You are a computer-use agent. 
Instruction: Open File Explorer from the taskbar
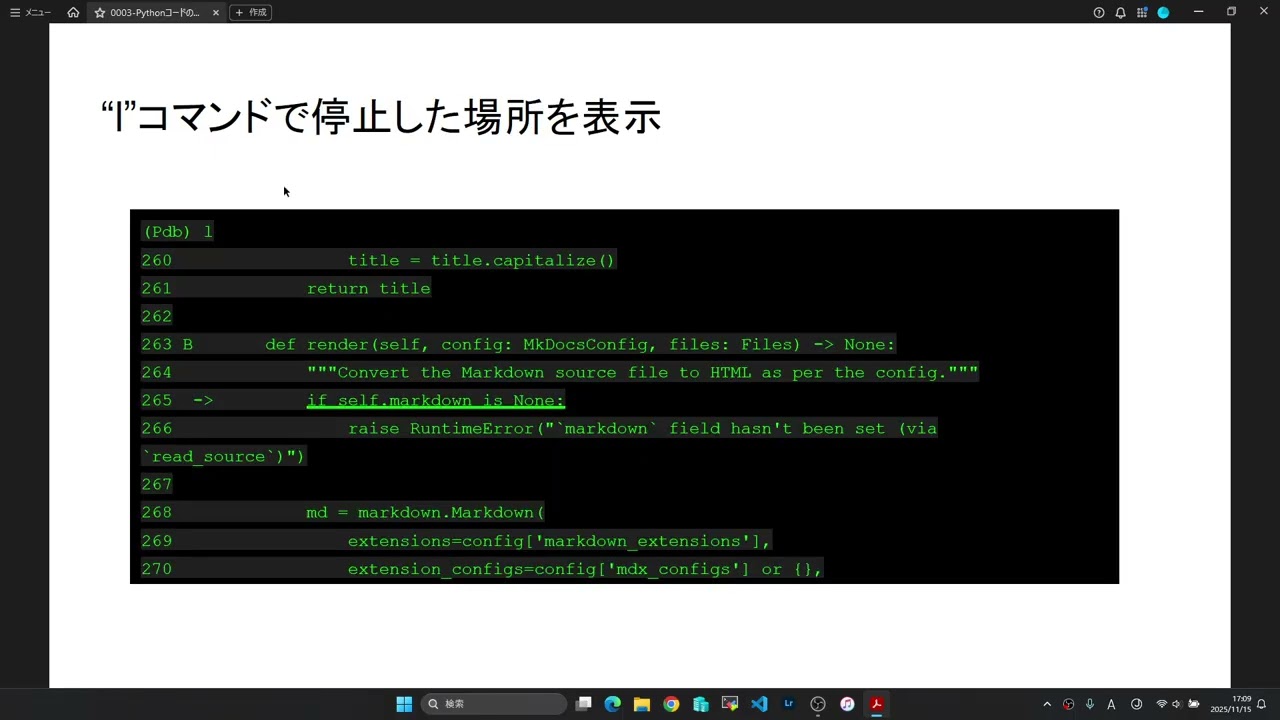coord(642,704)
